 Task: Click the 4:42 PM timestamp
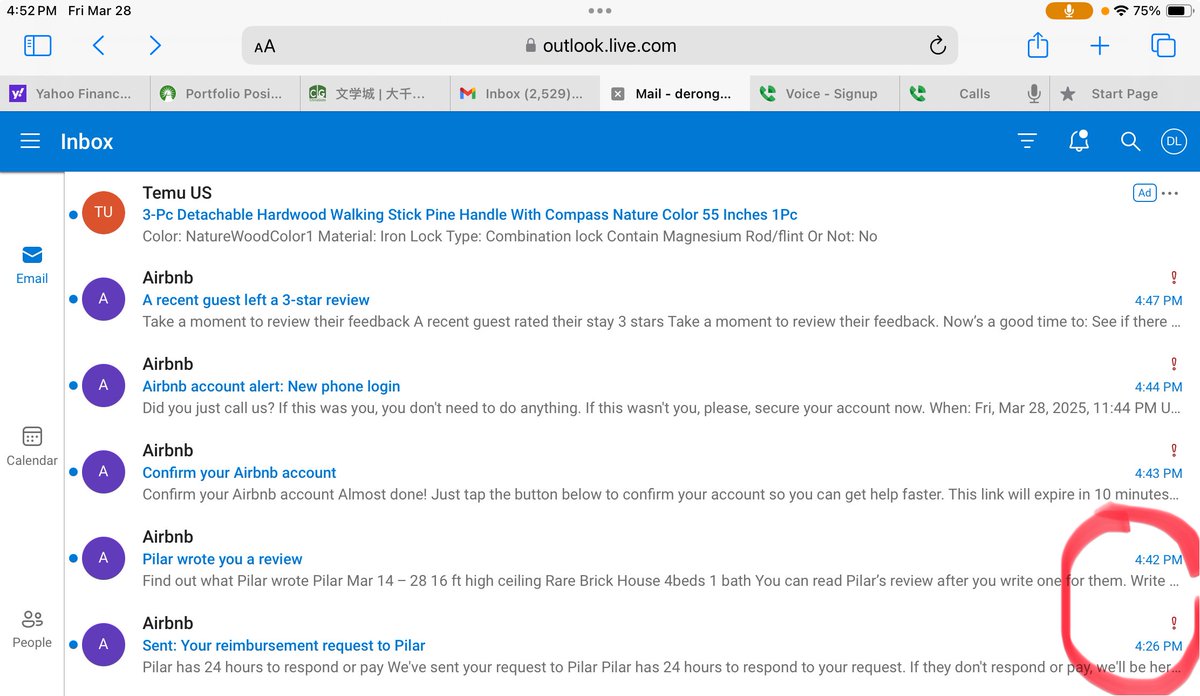1158,559
